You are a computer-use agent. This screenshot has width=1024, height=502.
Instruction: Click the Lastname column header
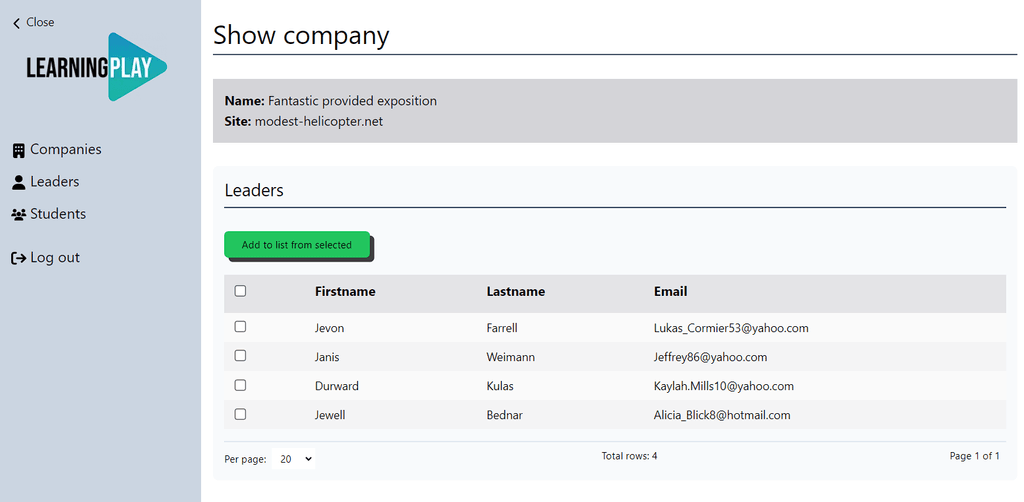(x=515, y=292)
